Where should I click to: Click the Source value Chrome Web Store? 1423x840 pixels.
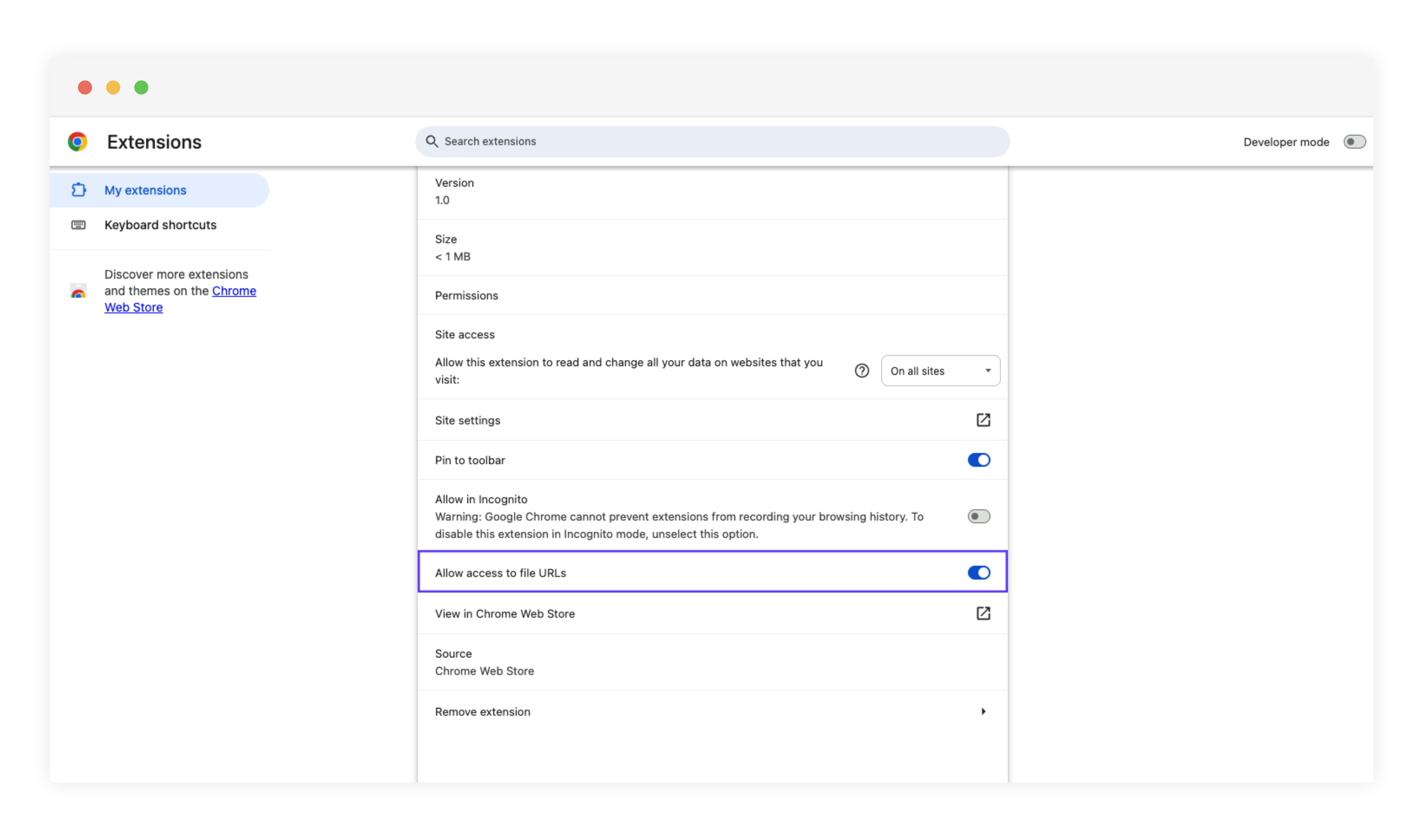pos(484,671)
